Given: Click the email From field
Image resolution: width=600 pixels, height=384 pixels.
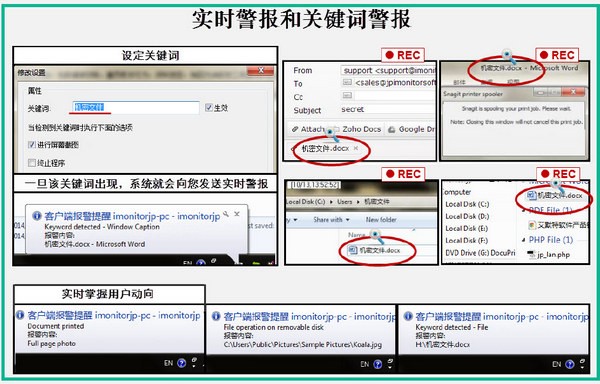Looking at the screenshot, I should click(388, 70).
